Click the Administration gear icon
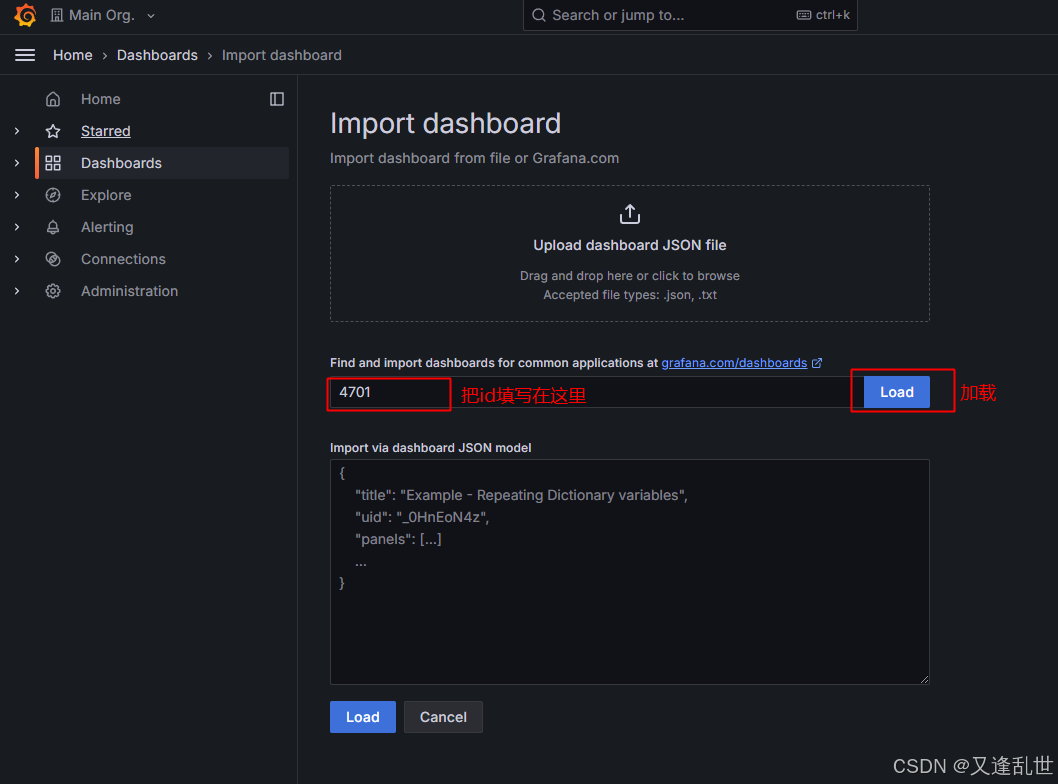The height and width of the screenshot is (784, 1058). pos(53,291)
